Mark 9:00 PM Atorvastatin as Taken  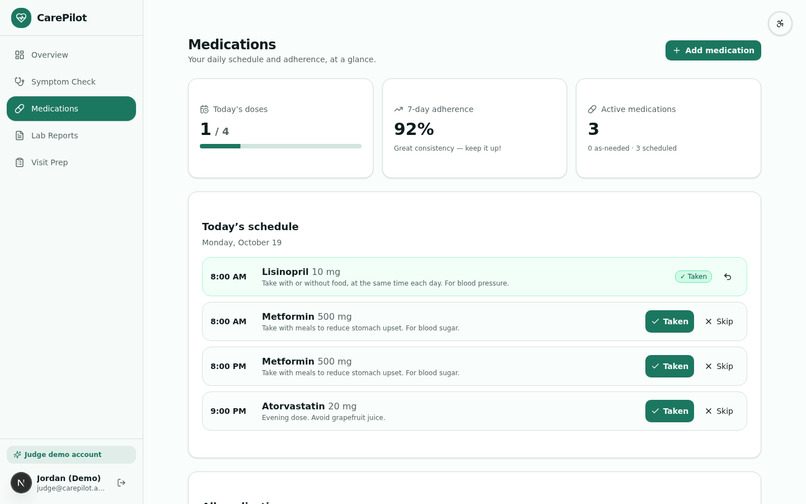click(x=669, y=411)
